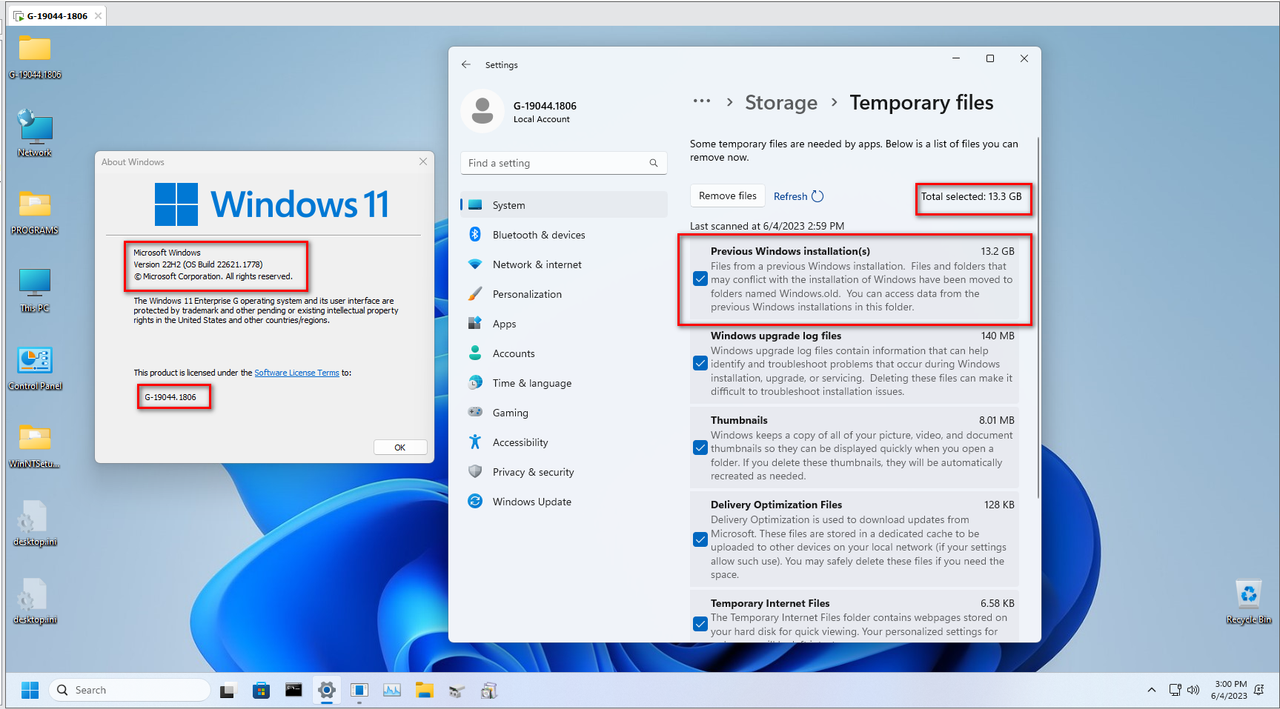This screenshot has height=709, width=1280.
Task: Click the Last scanned on 6/4/2023 text
Action: [x=767, y=226]
